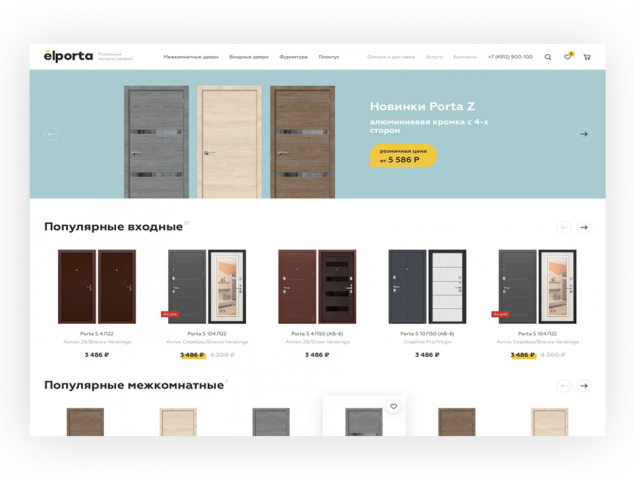
Task: Open Оплата и доставка link
Action: click(x=391, y=57)
